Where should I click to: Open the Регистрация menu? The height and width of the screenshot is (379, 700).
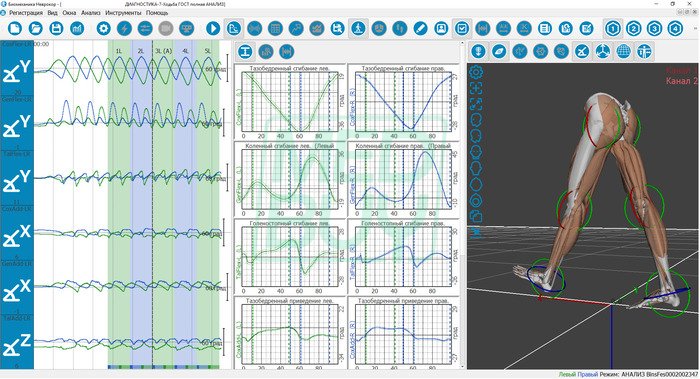[x=26, y=13]
